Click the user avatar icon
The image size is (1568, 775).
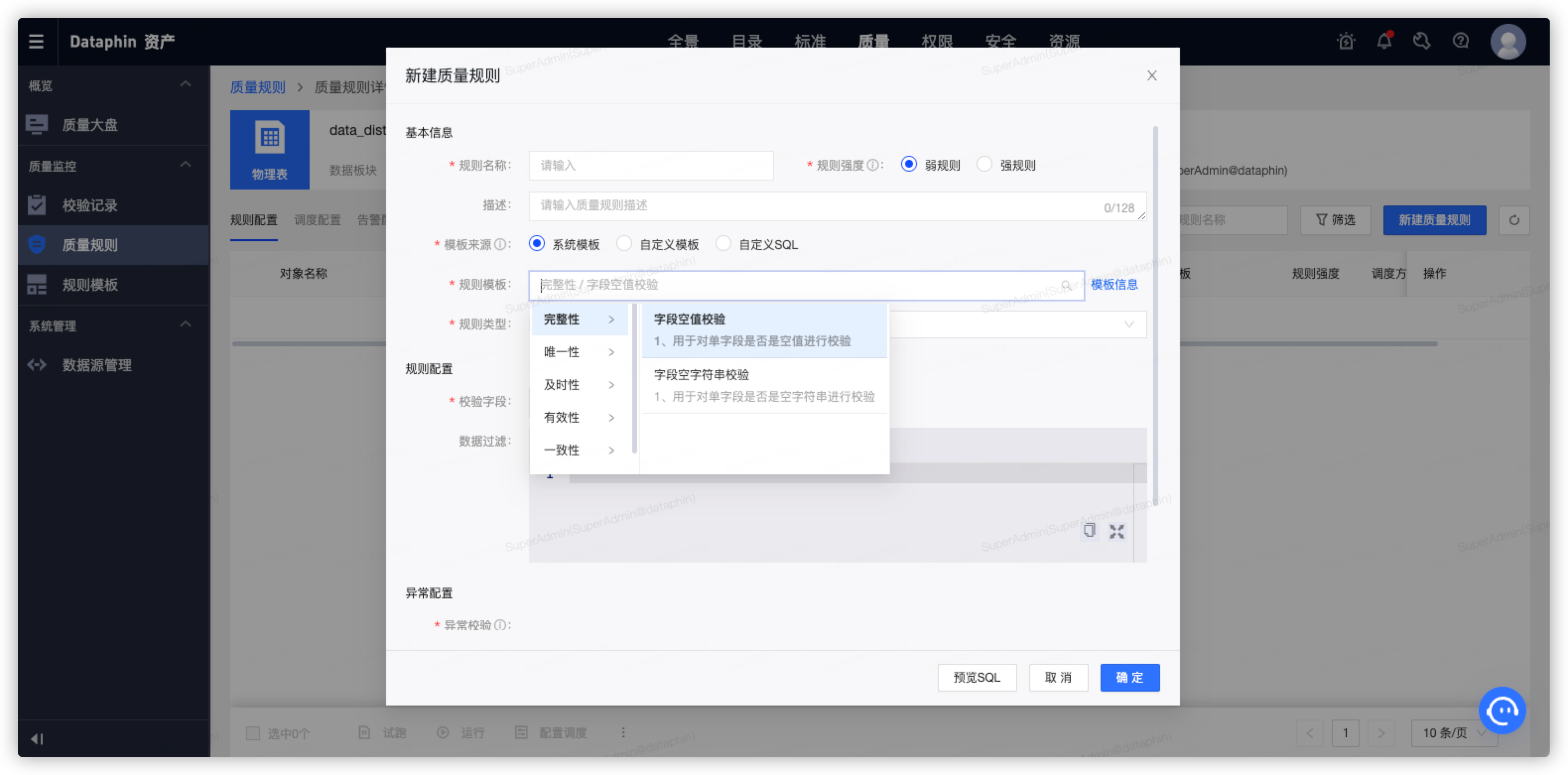(1507, 41)
